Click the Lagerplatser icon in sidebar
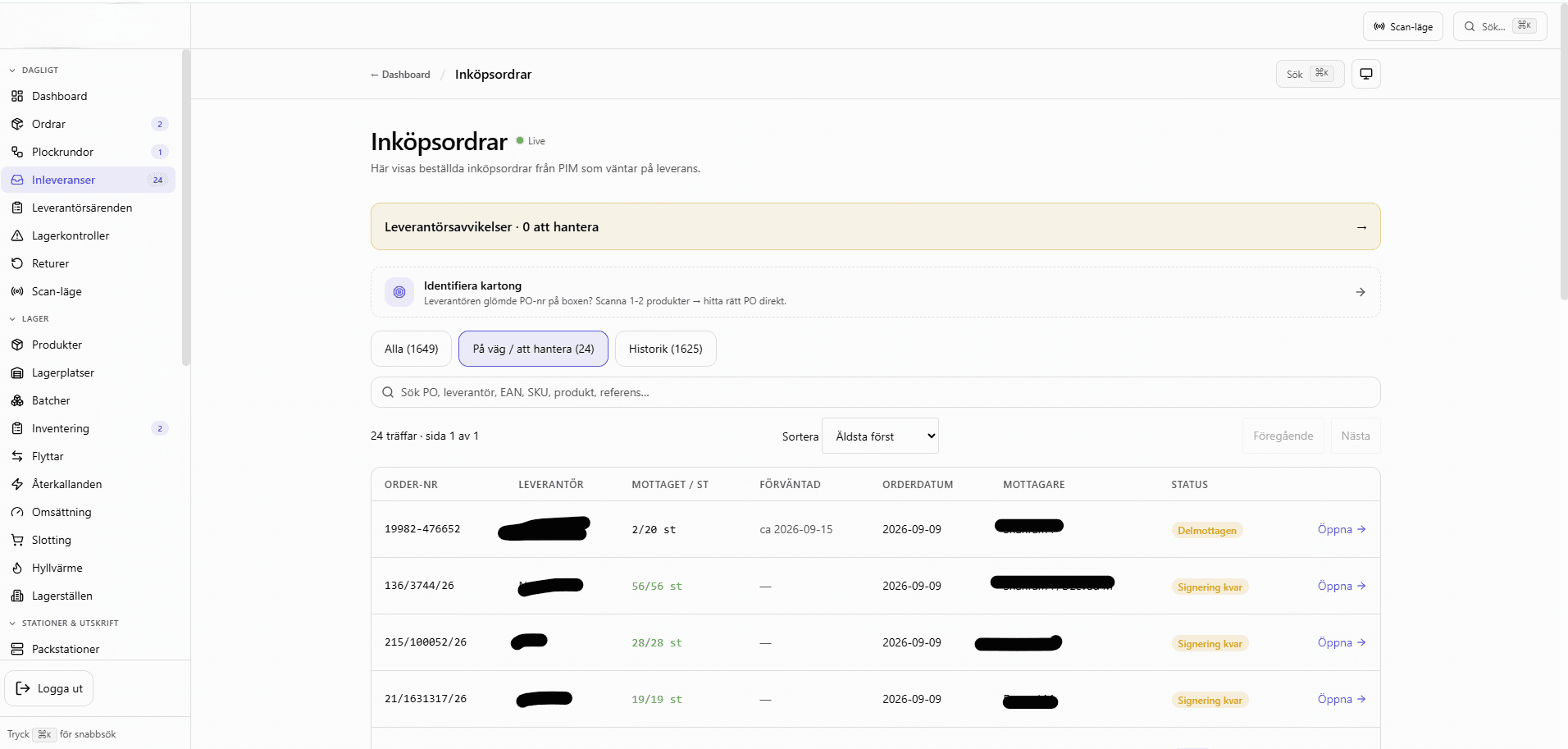This screenshot has width=1568, height=749. tap(17, 372)
